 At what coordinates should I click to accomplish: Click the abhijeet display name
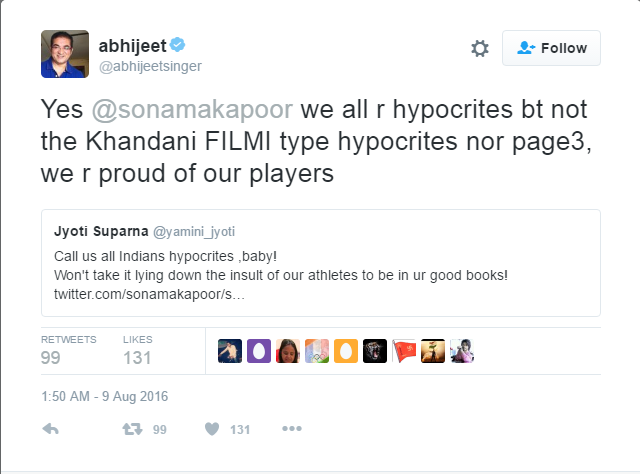pyautogui.click(x=132, y=45)
